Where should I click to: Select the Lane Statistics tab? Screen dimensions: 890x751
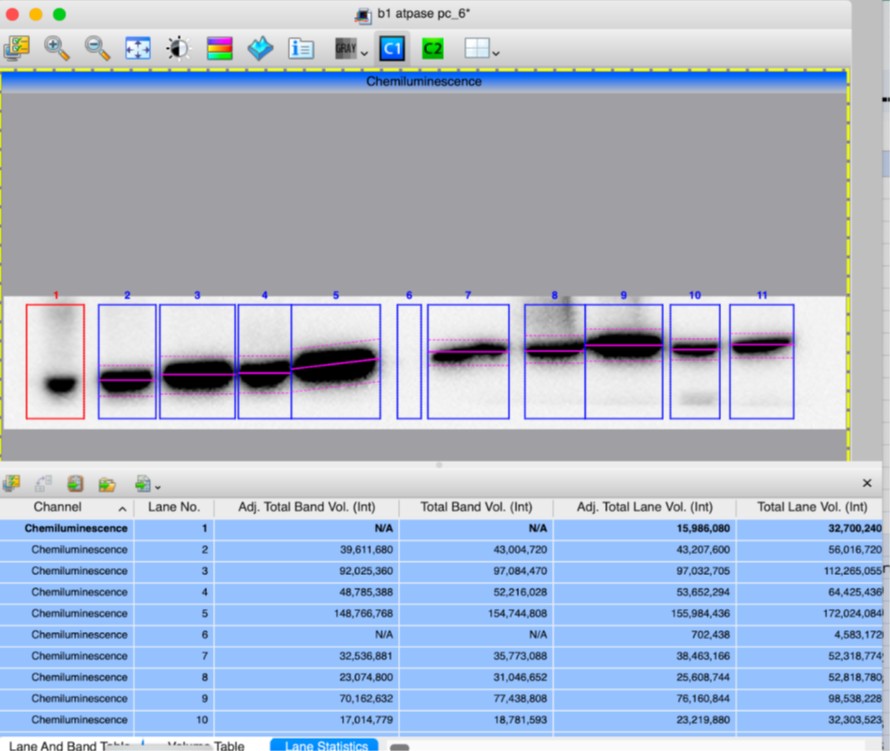[x=324, y=745]
